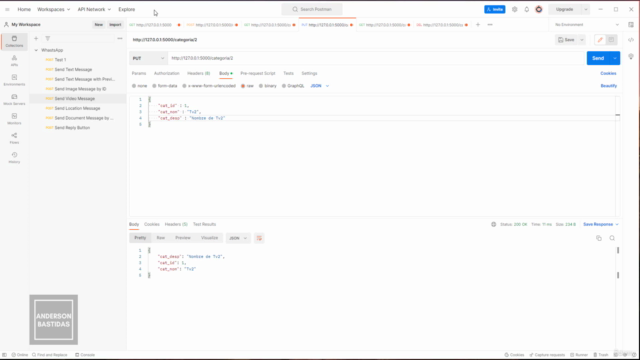Open the response Test Results tab
Viewport: 640px width, 360px height.
[x=204, y=224]
